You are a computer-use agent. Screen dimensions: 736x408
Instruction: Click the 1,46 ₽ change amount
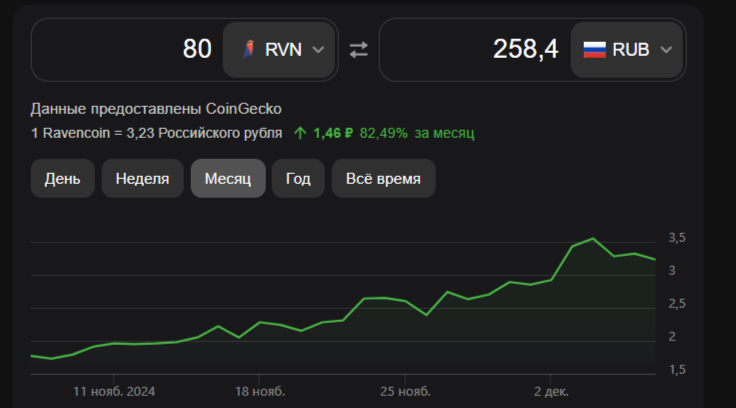[333, 133]
